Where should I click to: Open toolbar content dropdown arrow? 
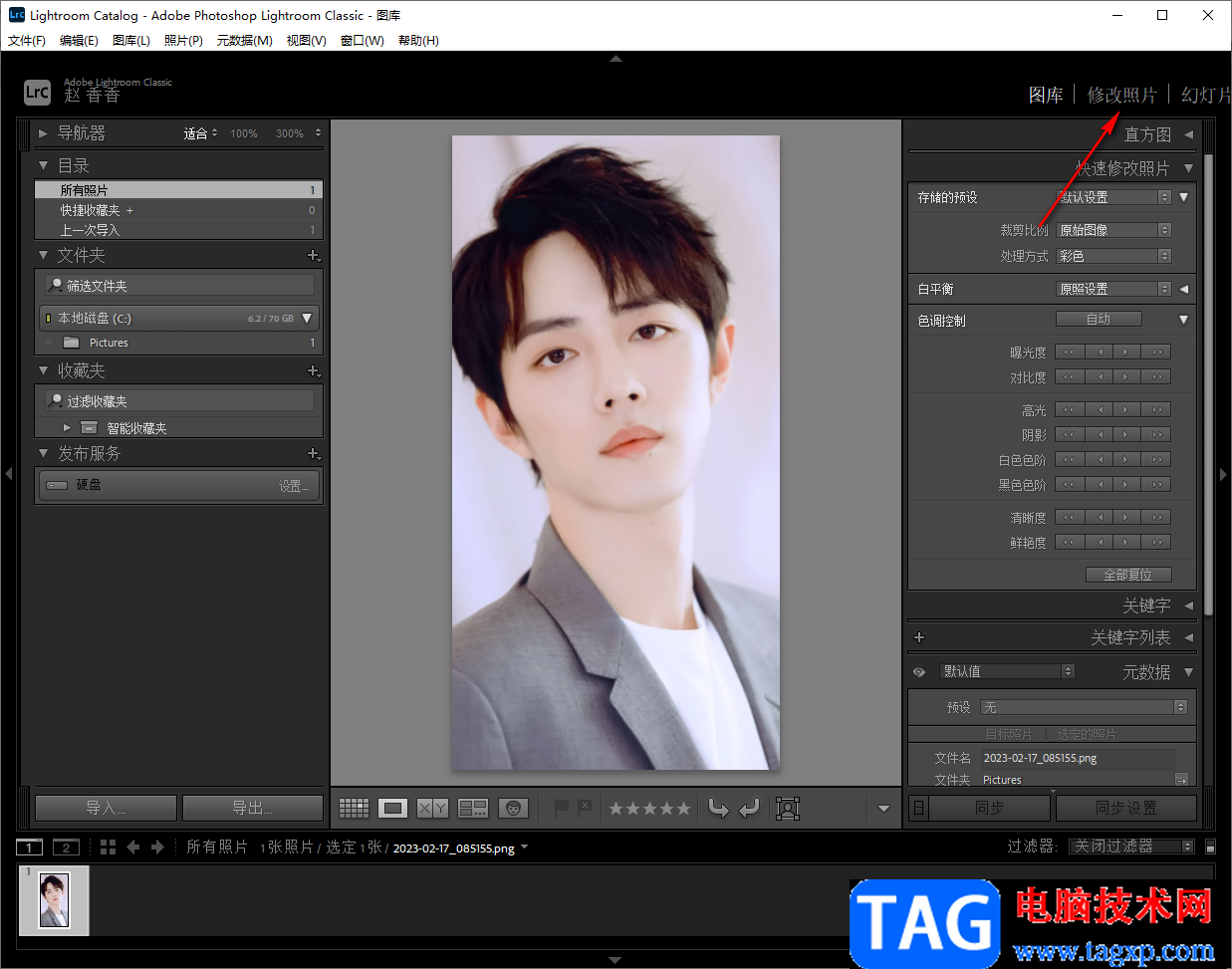point(883,809)
